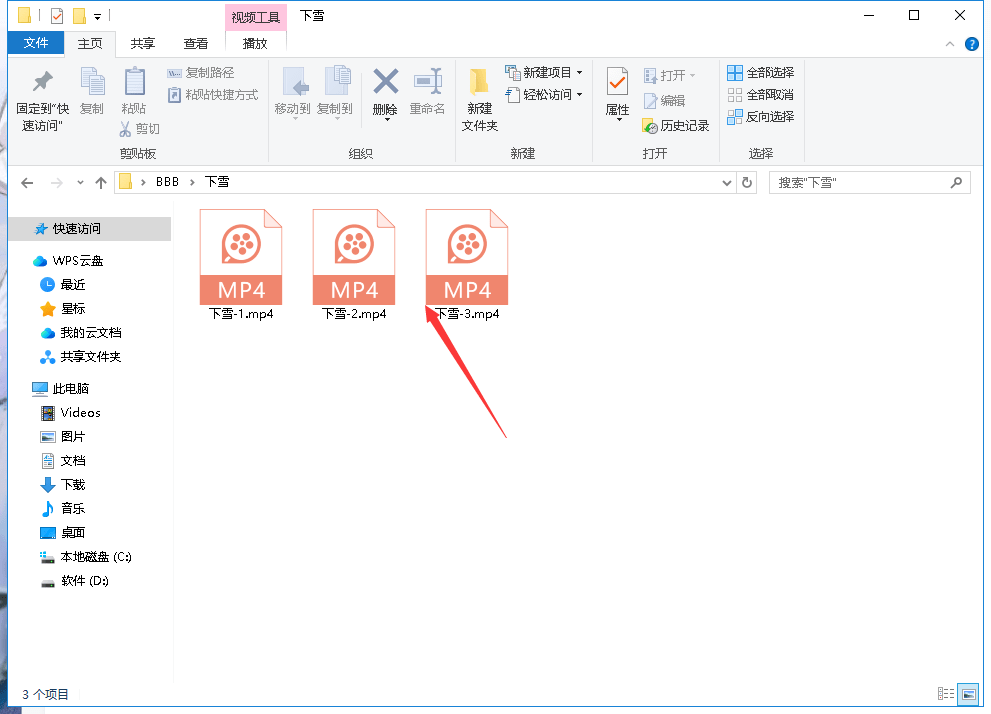Go up one folder level arrow

click(x=100, y=183)
